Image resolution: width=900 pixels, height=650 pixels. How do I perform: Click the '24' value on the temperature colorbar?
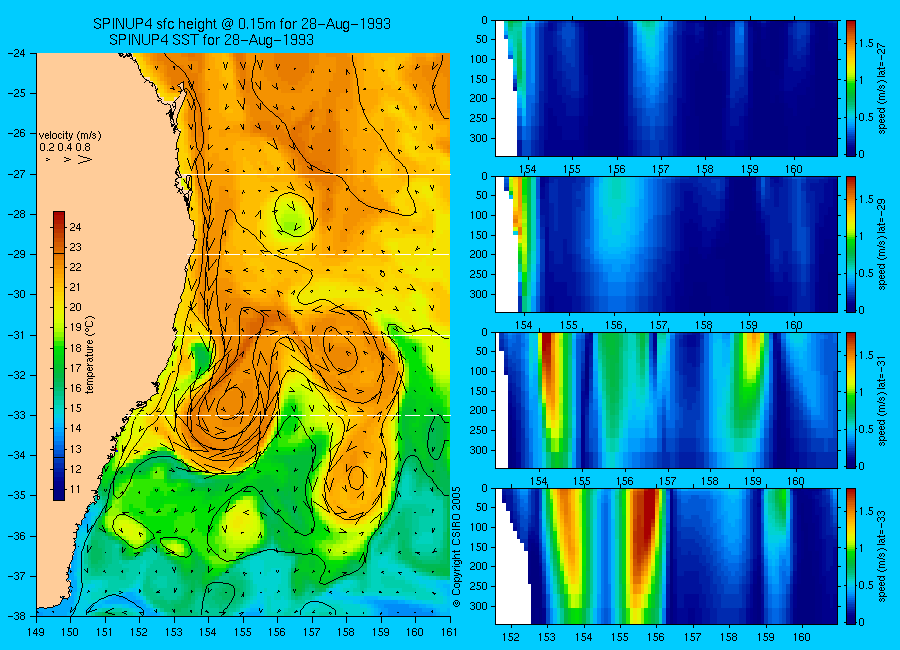pos(75,227)
